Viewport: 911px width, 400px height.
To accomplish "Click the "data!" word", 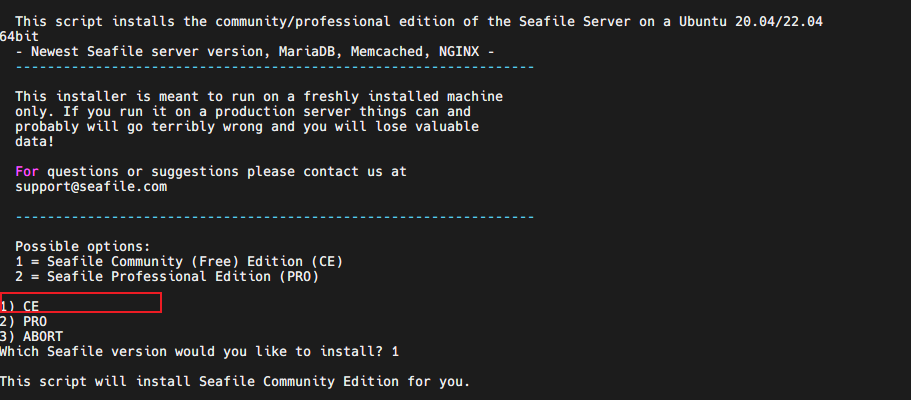I will pyautogui.click(x=35, y=142).
